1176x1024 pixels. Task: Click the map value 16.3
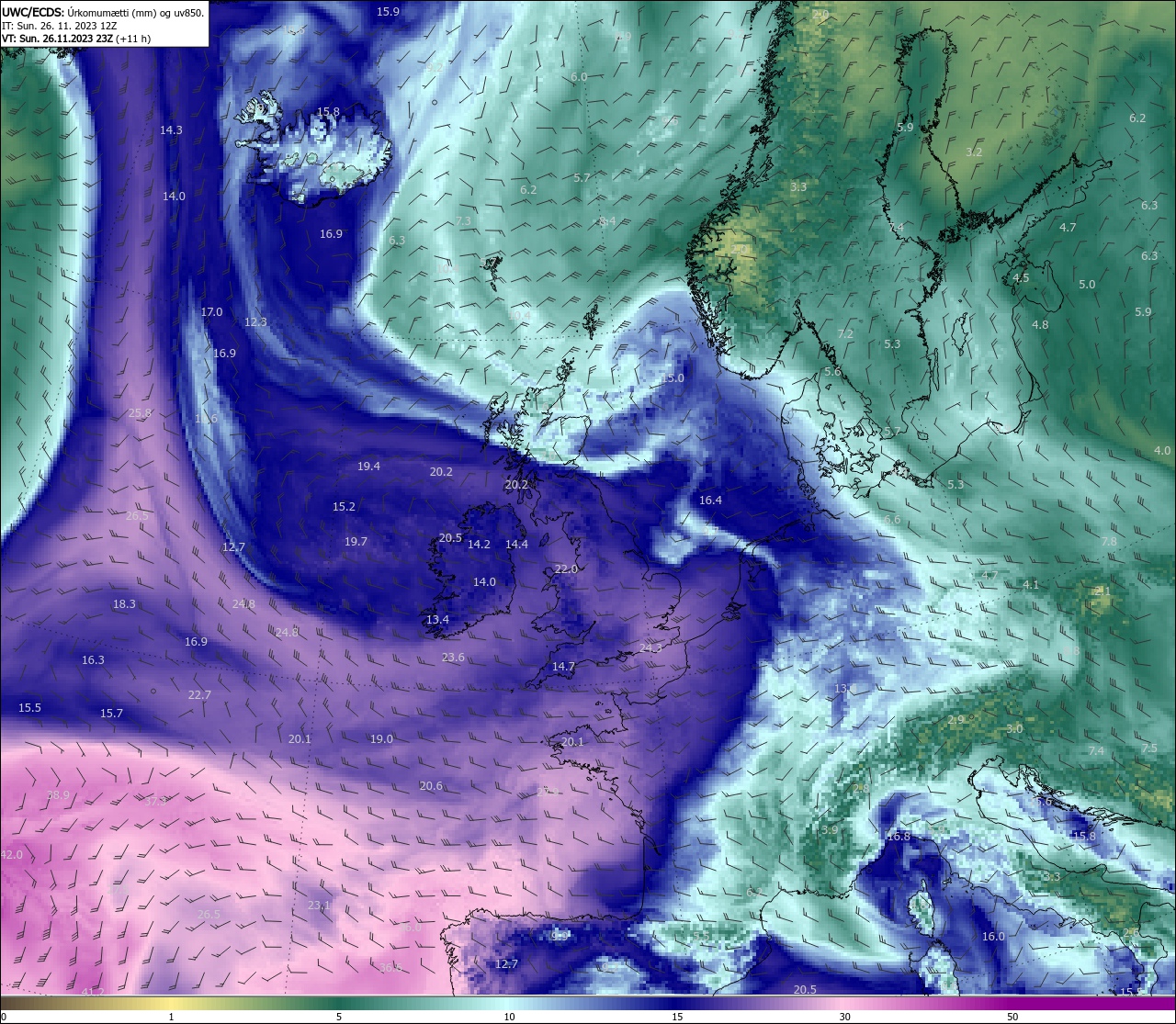pyautogui.click(x=93, y=660)
